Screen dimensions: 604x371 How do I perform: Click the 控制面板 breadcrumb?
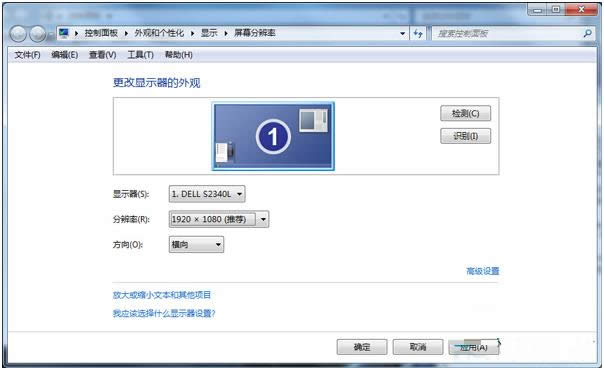tap(101, 33)
